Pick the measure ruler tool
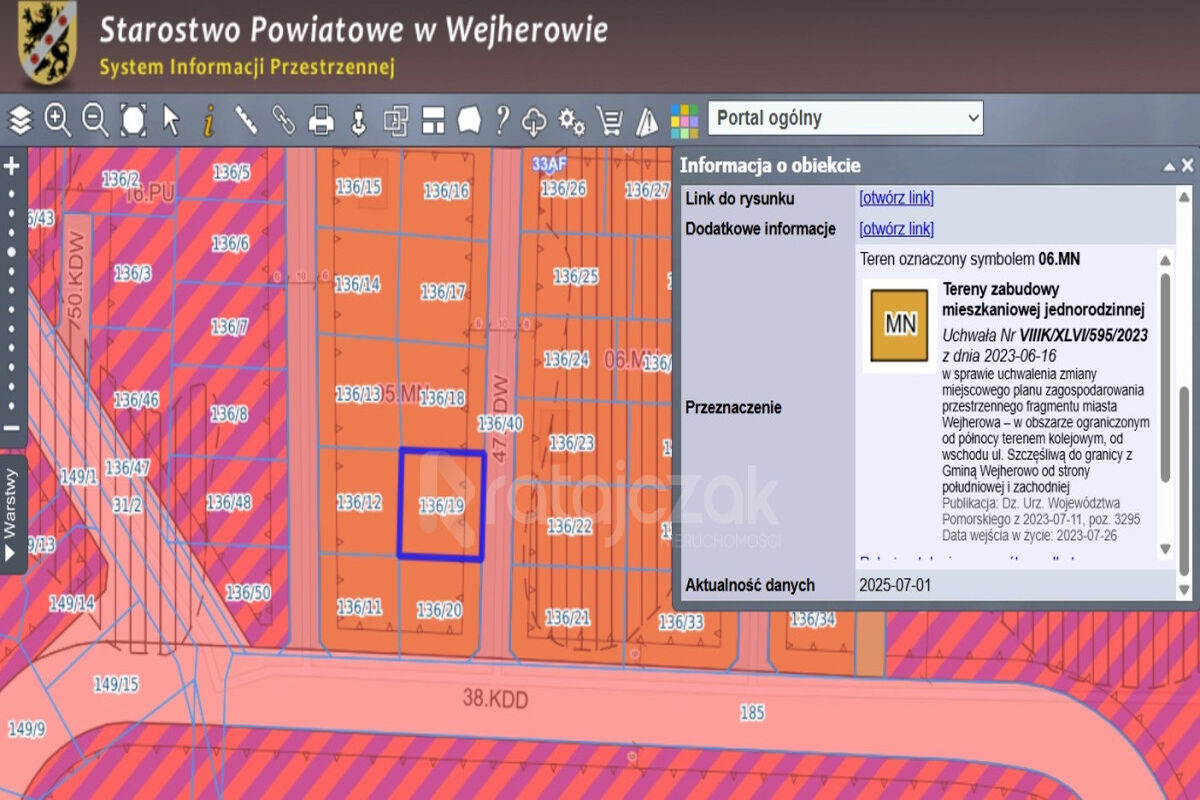 [x=246, y=120]
